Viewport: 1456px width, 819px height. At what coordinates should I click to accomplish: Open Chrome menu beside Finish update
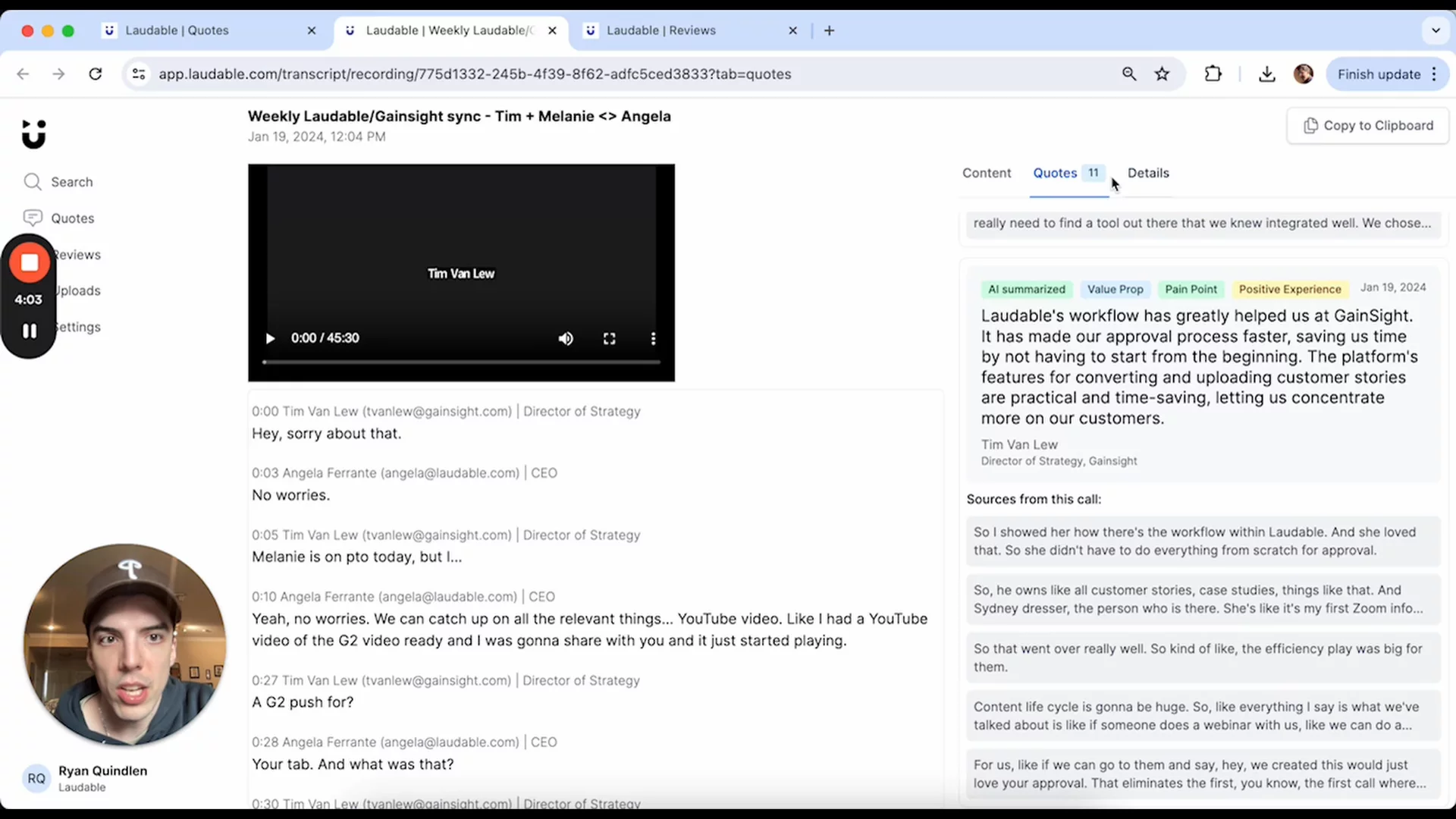click(x=1434, y=74)
